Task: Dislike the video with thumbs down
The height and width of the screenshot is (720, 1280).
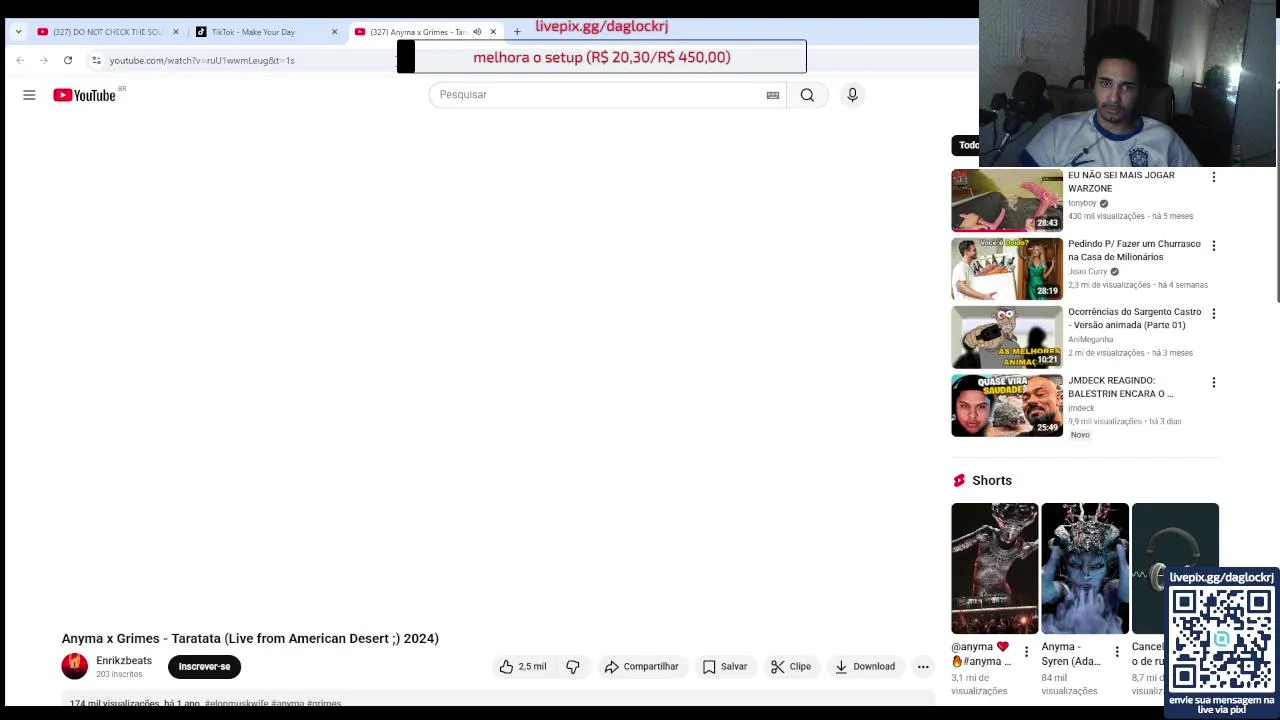Action: [573, 667]
